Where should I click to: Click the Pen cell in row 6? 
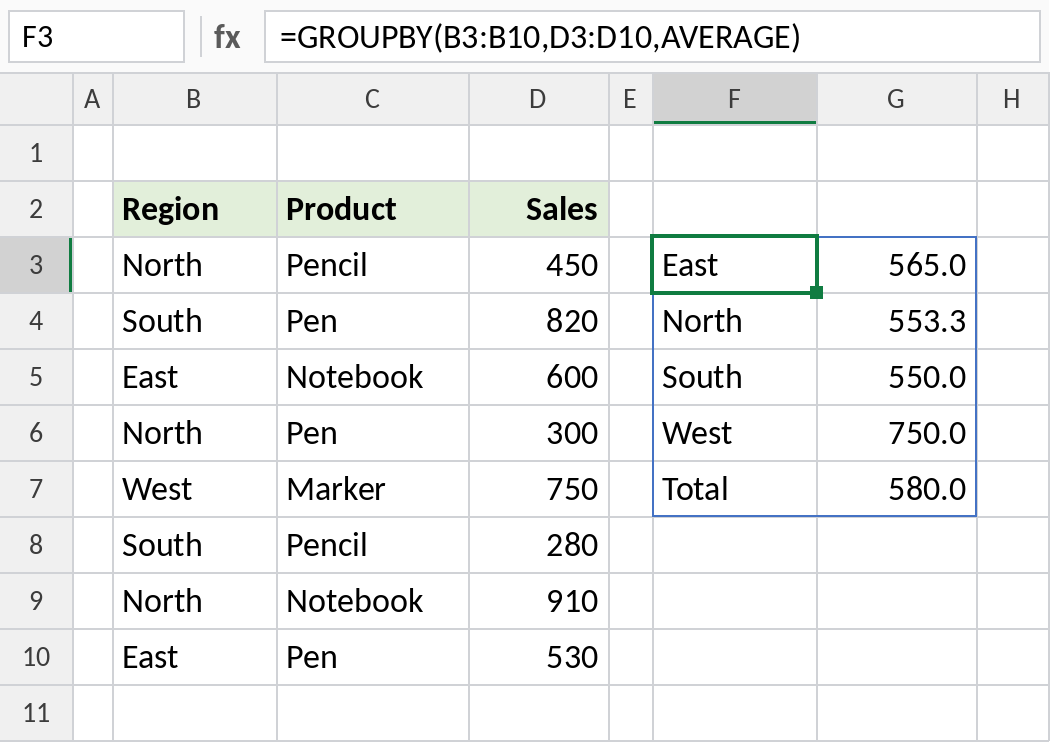click(x=373, y=433)
